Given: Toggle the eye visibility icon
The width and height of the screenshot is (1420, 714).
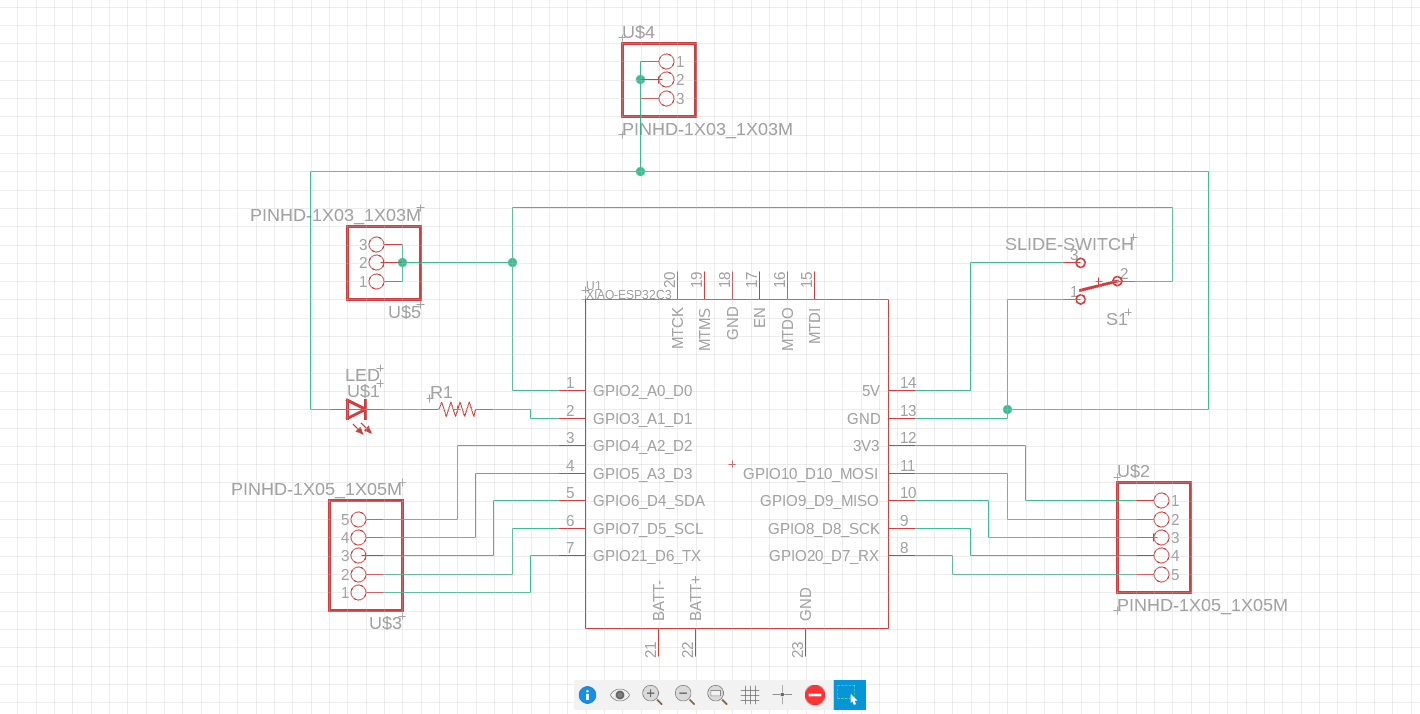Looking at the screenshot, I should (x=619, y=695).
